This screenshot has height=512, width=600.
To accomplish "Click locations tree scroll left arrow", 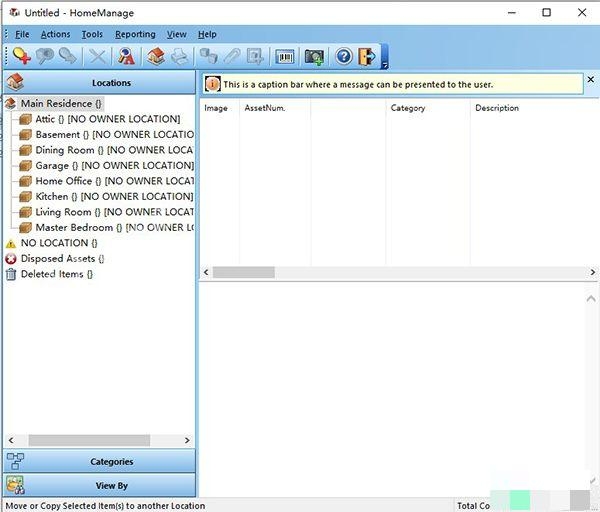I will (11, 440).
